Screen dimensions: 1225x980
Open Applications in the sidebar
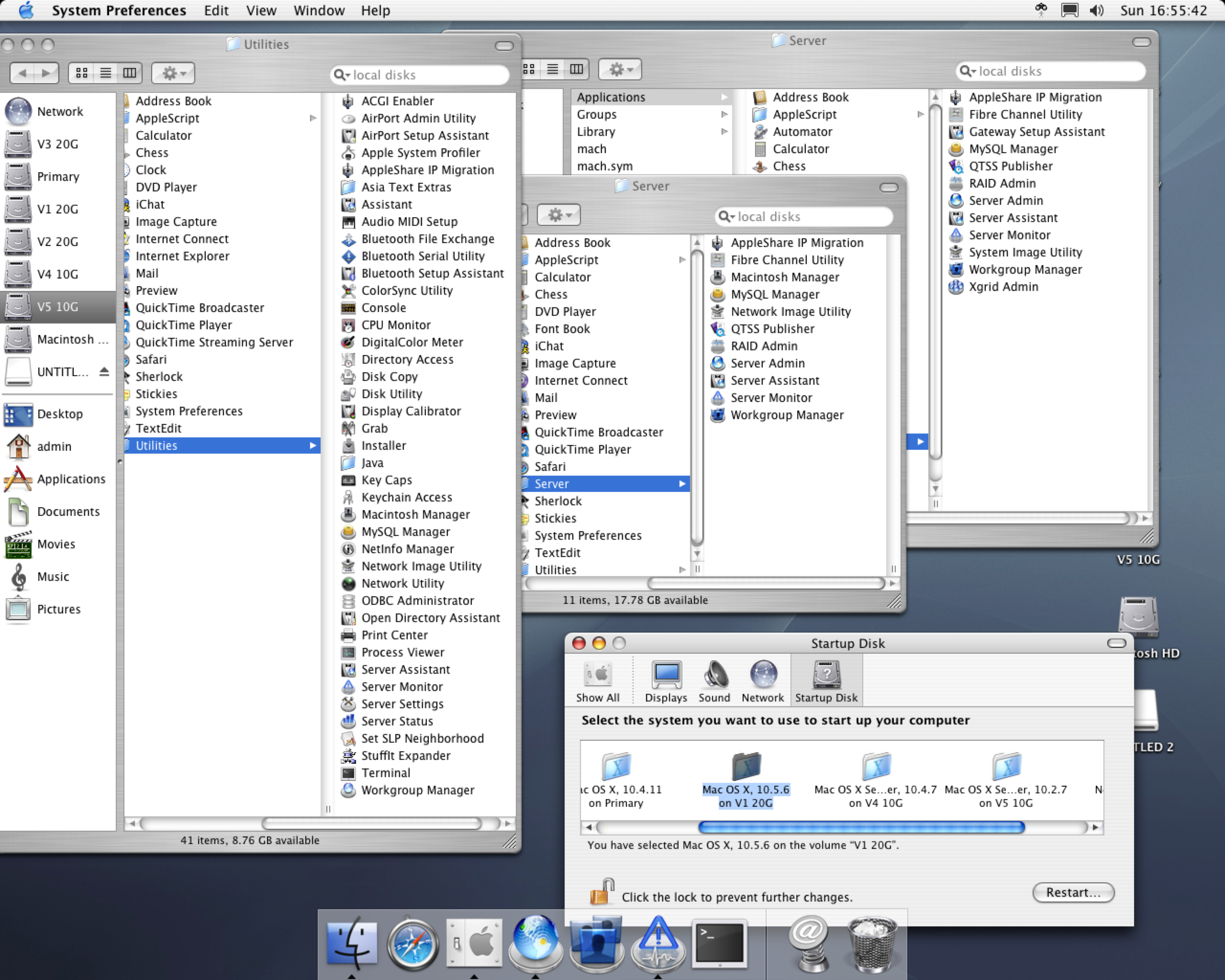click(x=58, y=479)
